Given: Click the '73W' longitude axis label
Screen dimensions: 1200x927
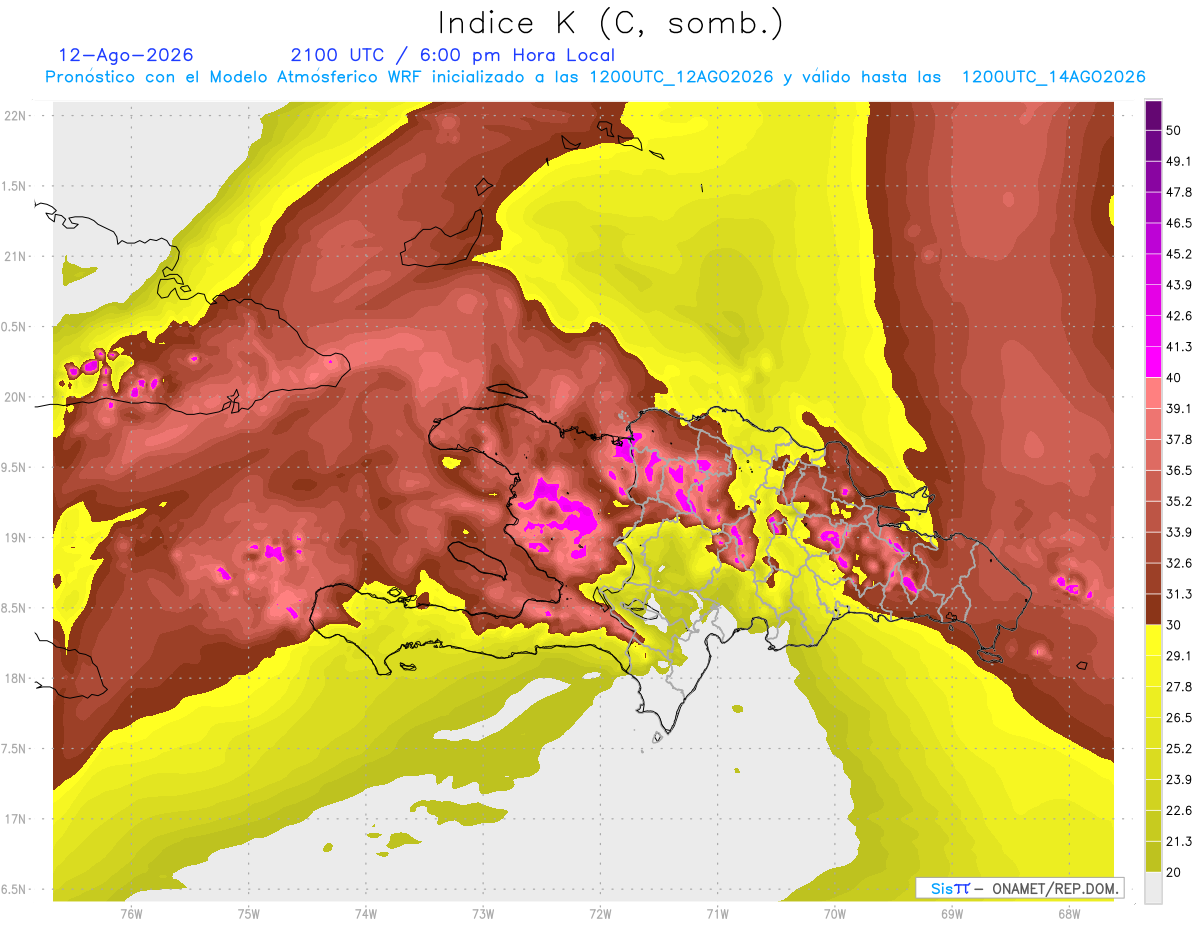Looking at the screenshot, I should 483,913.
